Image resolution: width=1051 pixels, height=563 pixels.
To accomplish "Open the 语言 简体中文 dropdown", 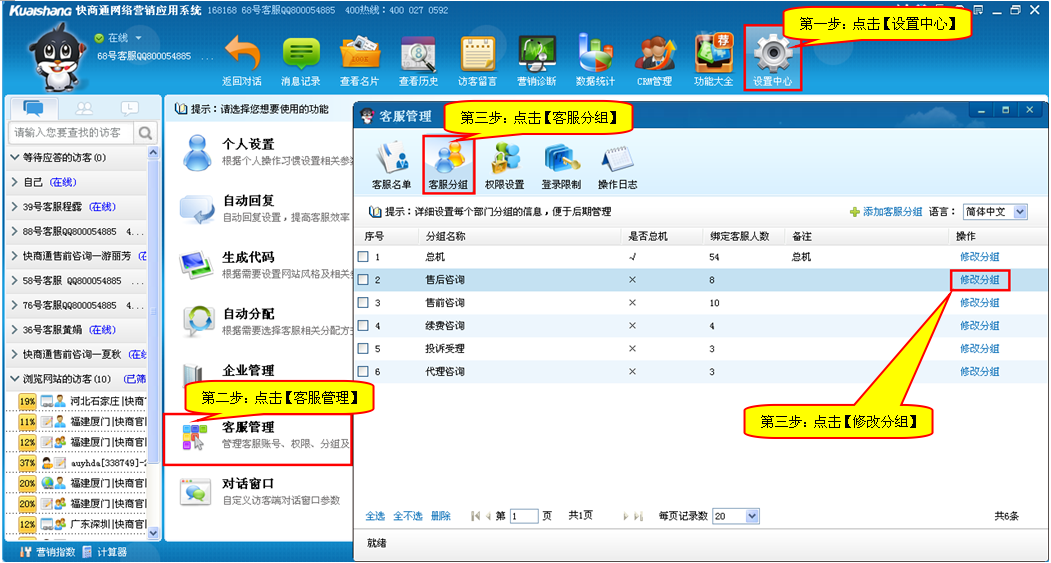I will tap(994, 212).
